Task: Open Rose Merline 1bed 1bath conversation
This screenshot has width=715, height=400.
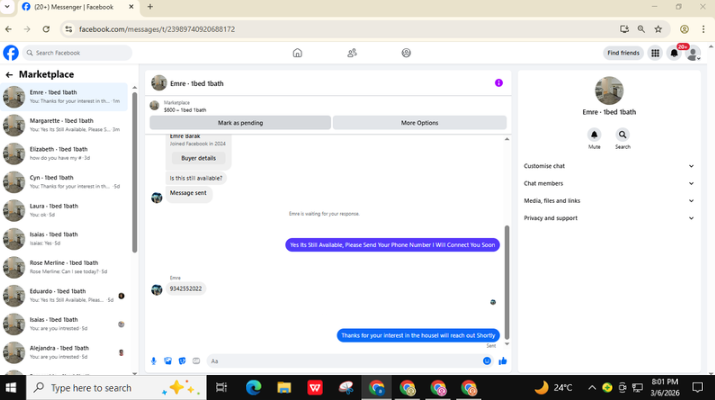Action: click(65, 267)
